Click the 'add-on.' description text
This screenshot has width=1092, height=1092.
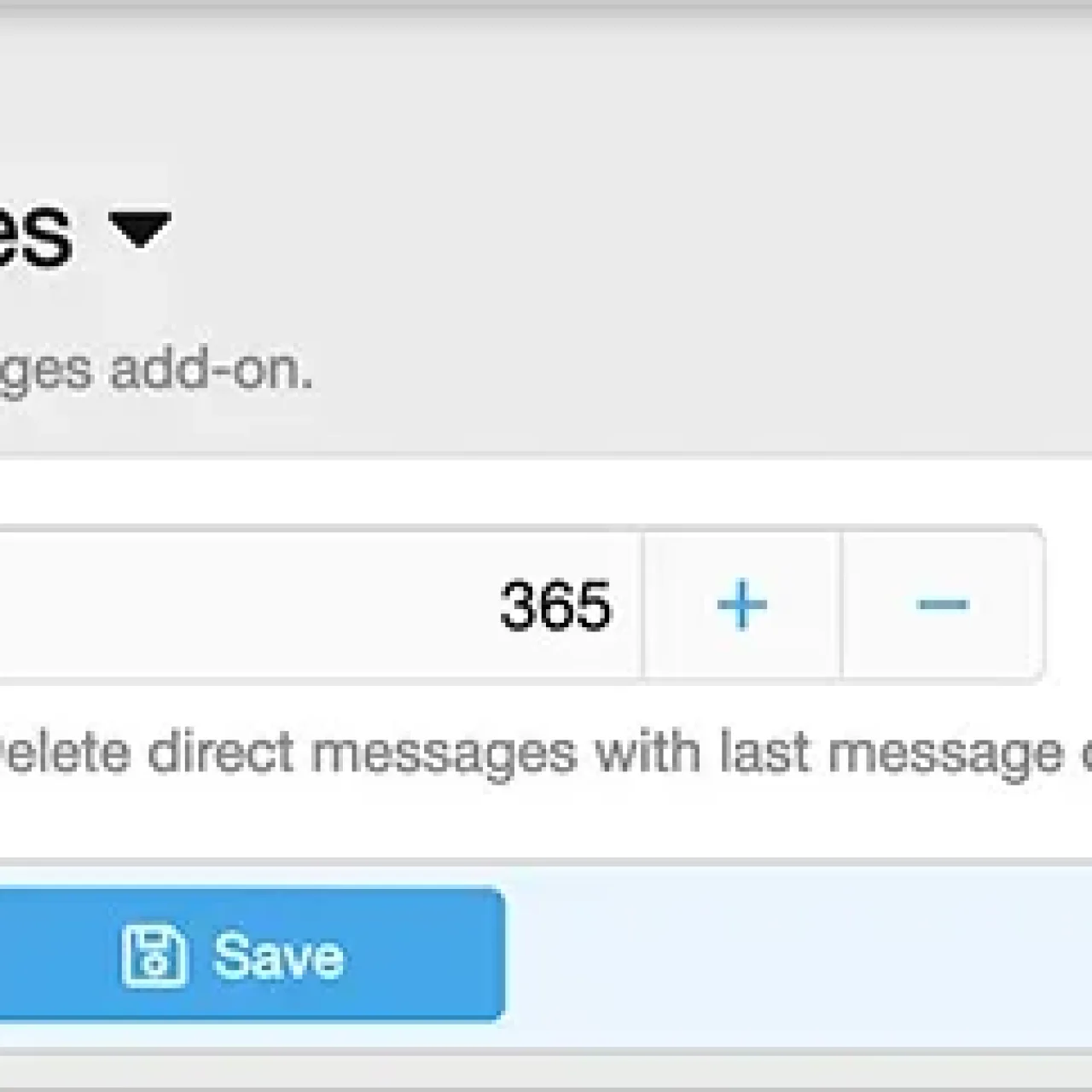pos(212,371)
